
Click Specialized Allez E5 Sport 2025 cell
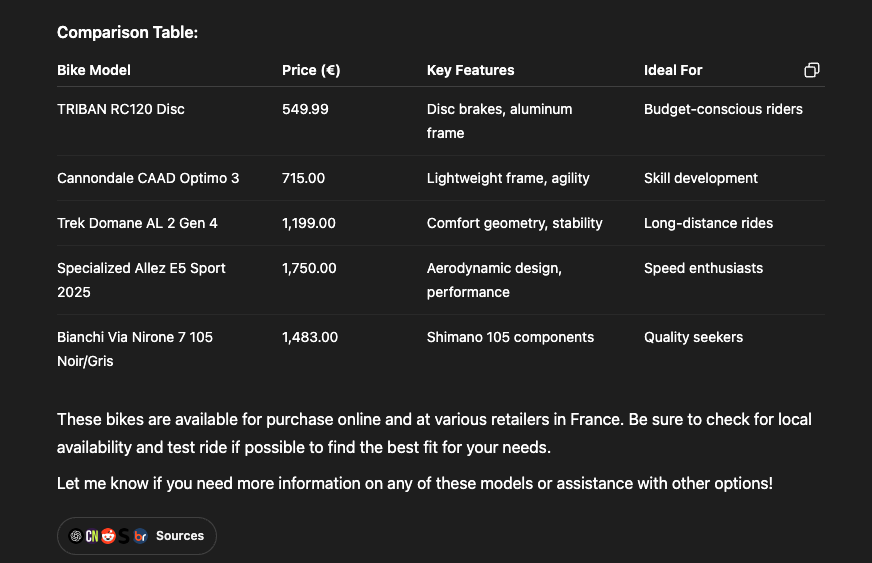[x=141, y=280]
